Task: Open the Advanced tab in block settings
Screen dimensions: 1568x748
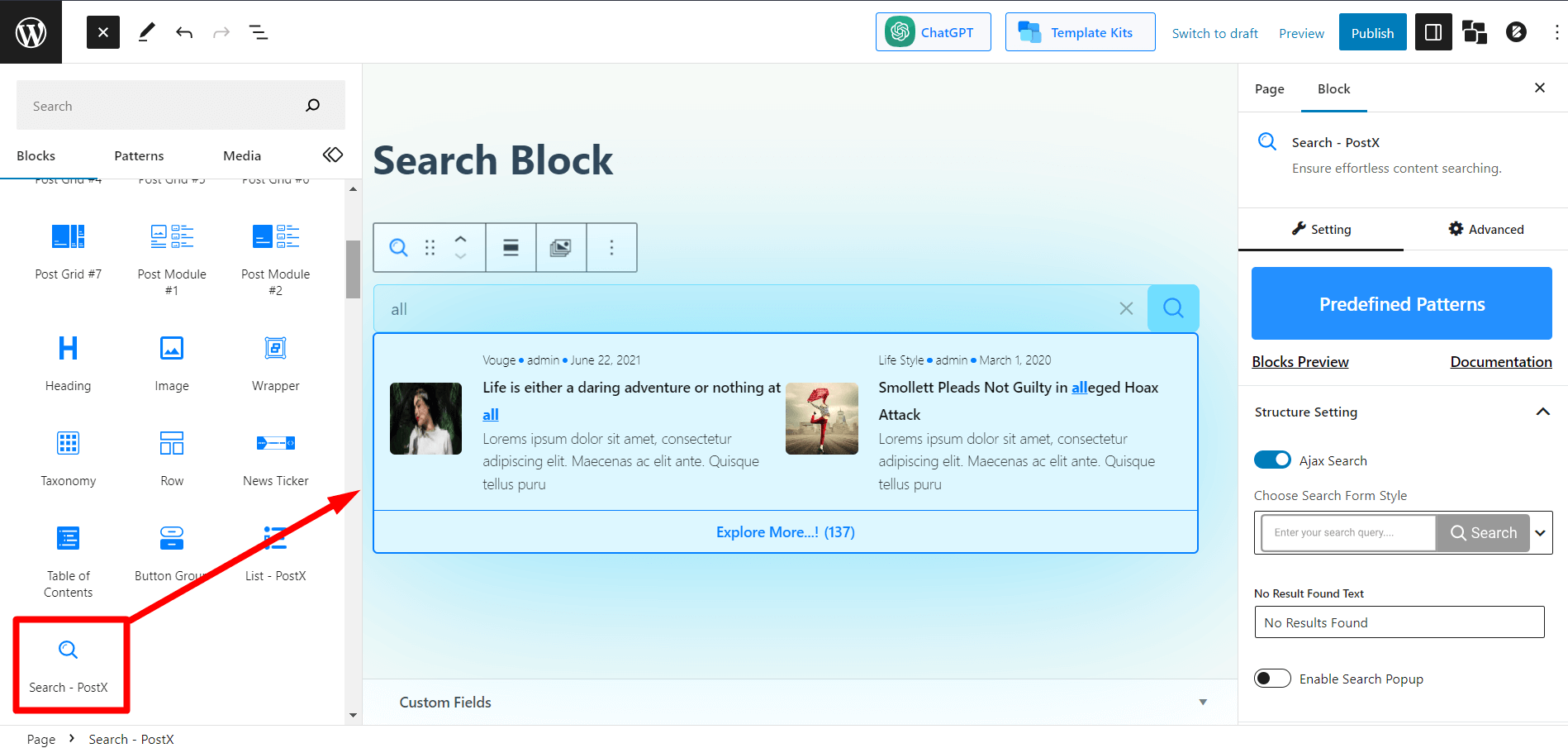Action: pyautogui.click(x=1486, y=229)
